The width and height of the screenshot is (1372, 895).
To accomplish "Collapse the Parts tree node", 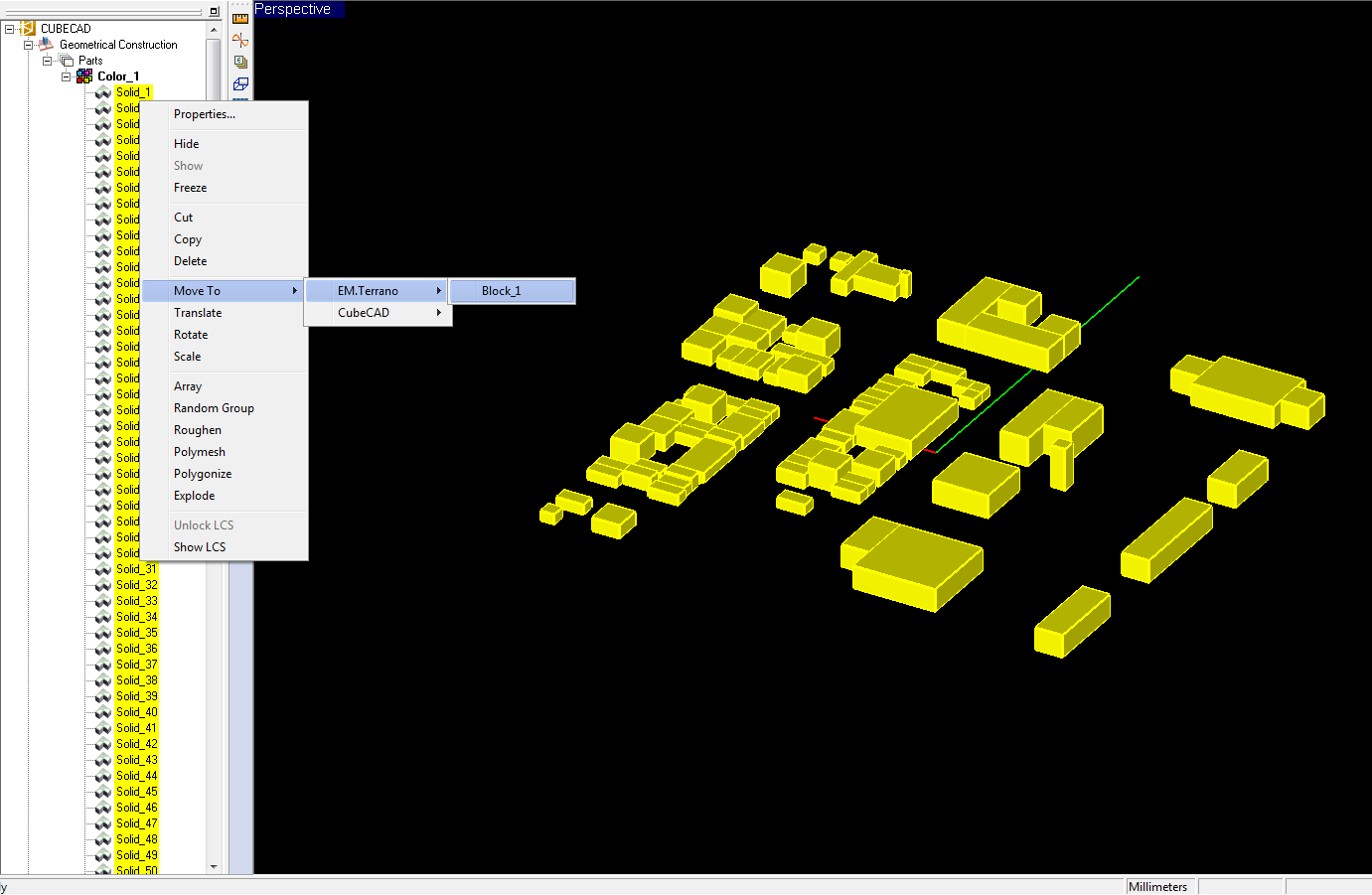I will coord(48,61).
